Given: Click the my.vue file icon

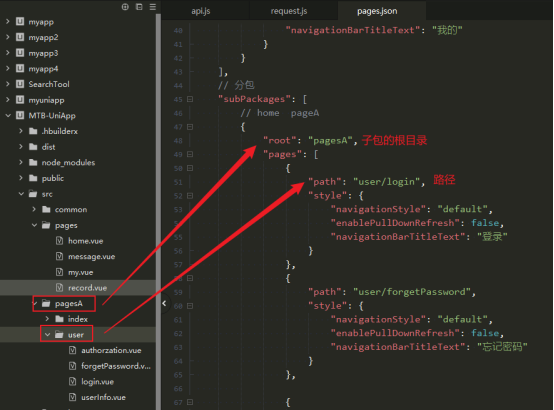Looking at the screenshot, I should click(x=60, y=272).
